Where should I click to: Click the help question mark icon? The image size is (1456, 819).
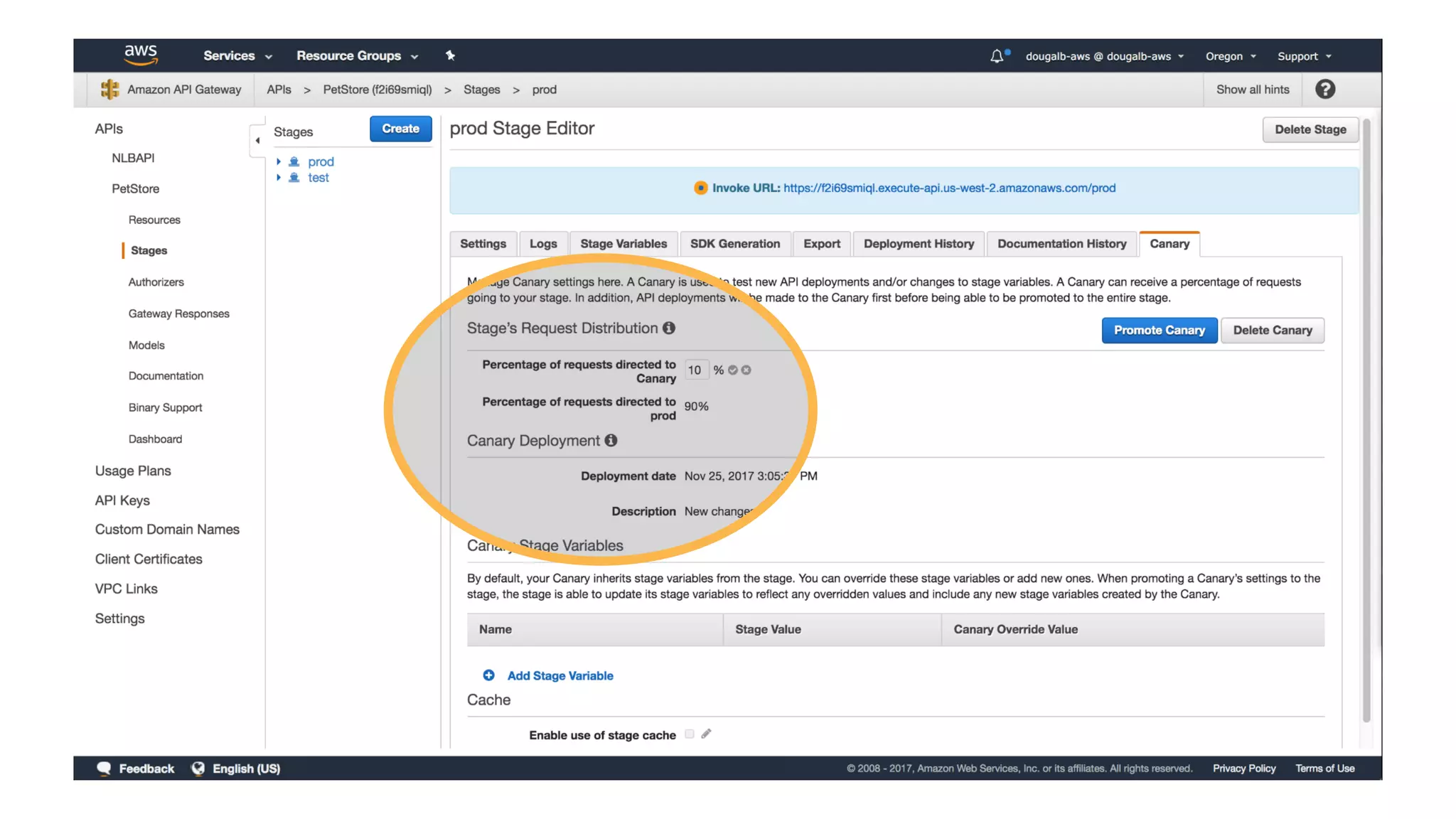point(1324,90)
